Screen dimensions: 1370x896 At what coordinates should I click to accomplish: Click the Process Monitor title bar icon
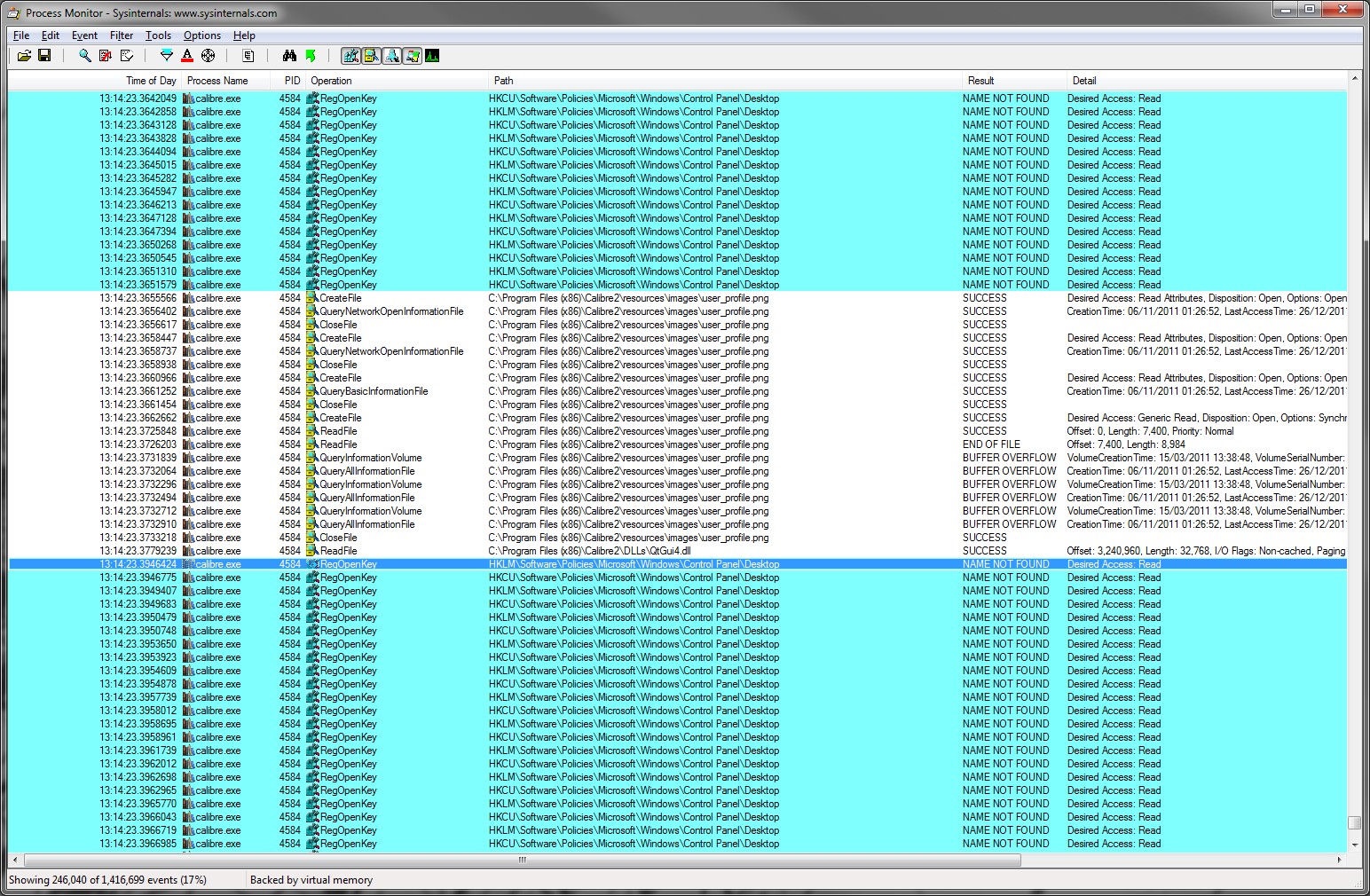tap(14, 13)
